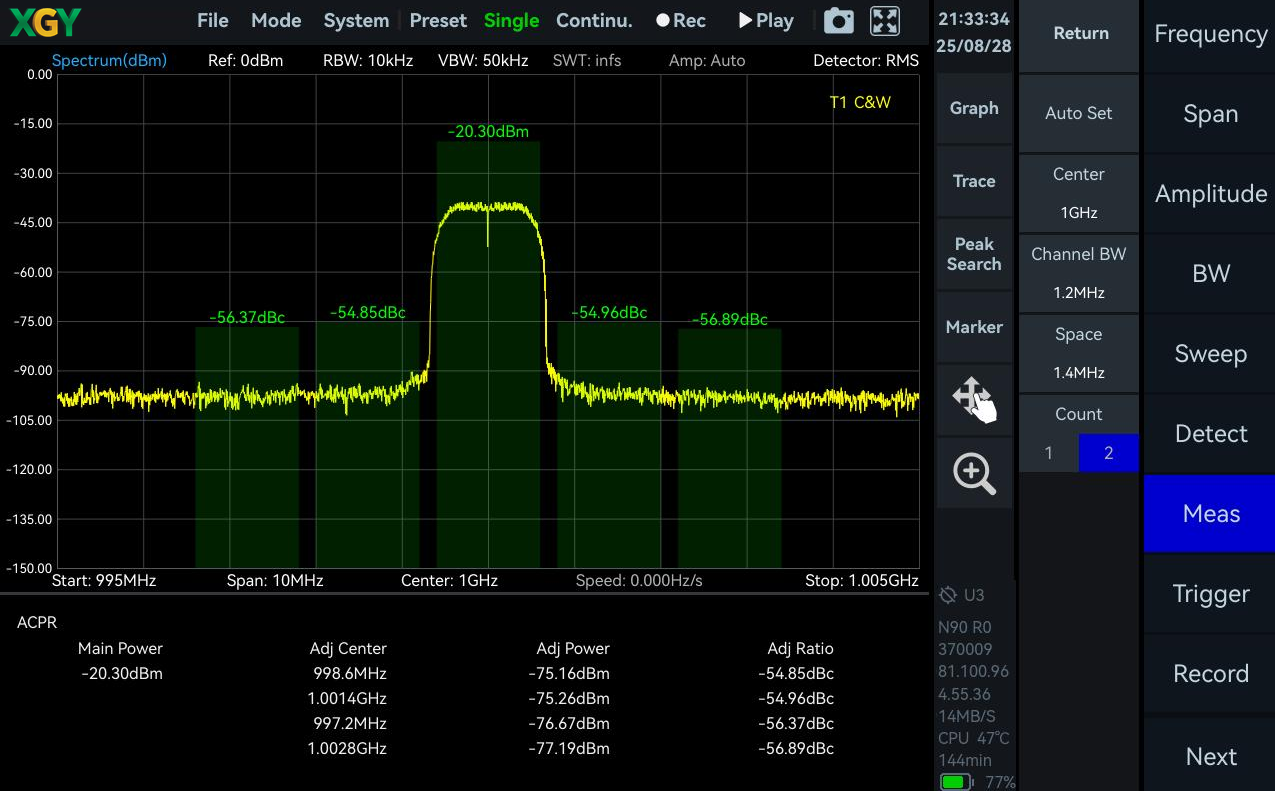Click the Span: 10MHz label

[x=275, y=580]
